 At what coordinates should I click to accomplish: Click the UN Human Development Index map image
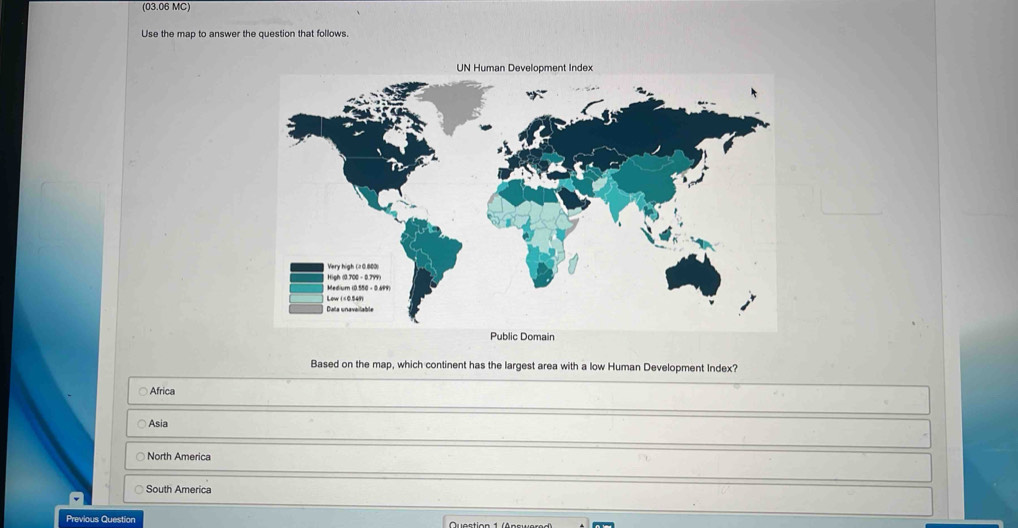(x=525, y=202)
